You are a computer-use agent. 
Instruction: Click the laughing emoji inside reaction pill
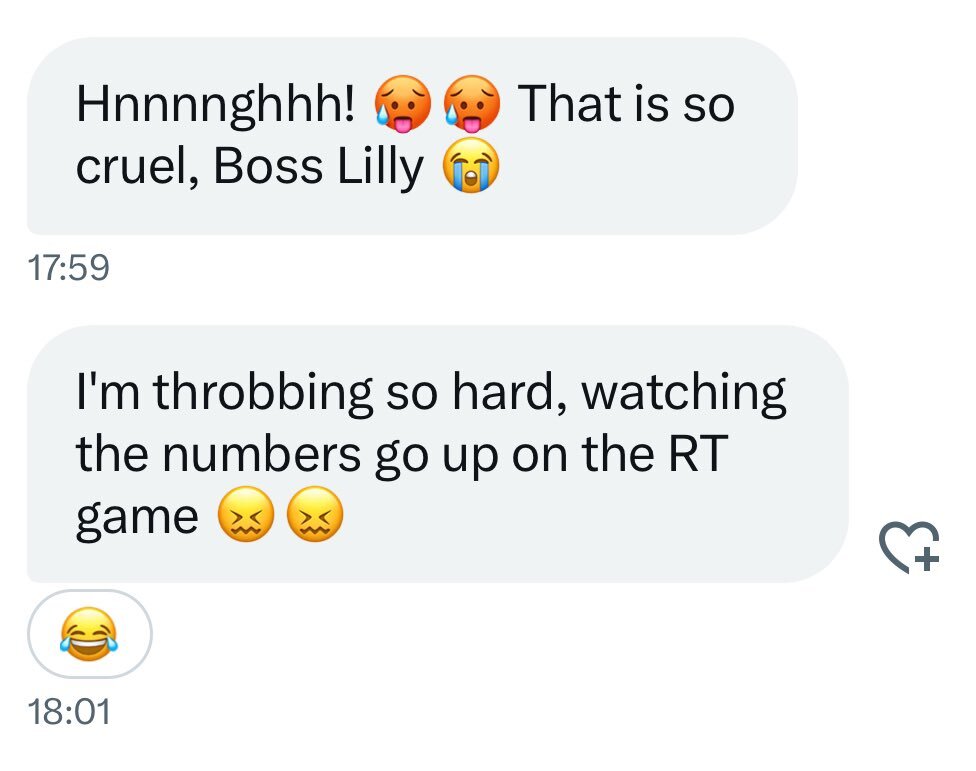89,633
